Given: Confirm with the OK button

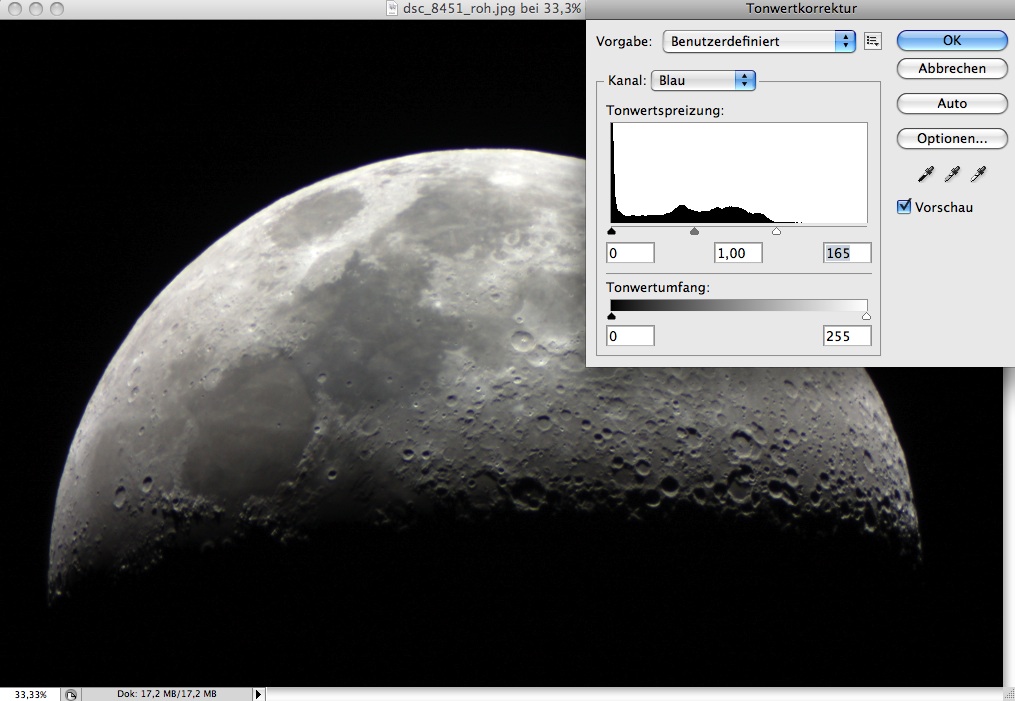Looking at the screenshot, I should pyautogui.click(x=952, y=40).
